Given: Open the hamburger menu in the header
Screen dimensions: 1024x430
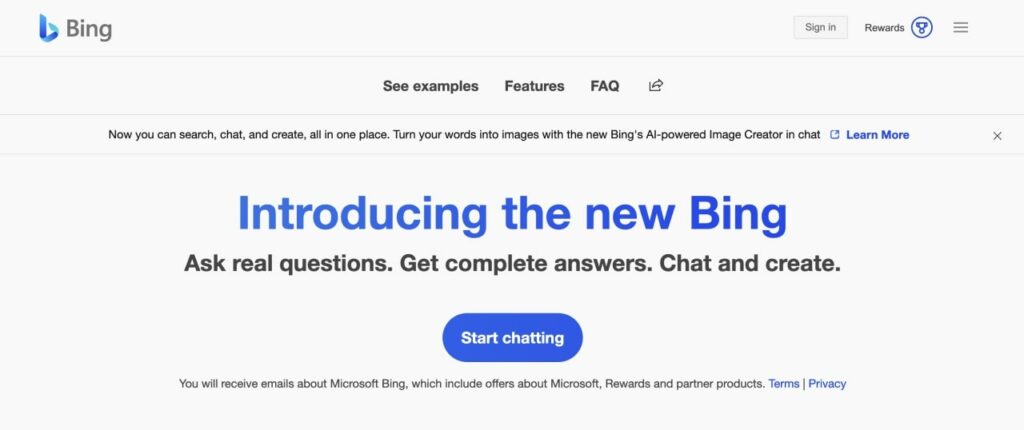Looking at the screenshot, I should [960, 27].
